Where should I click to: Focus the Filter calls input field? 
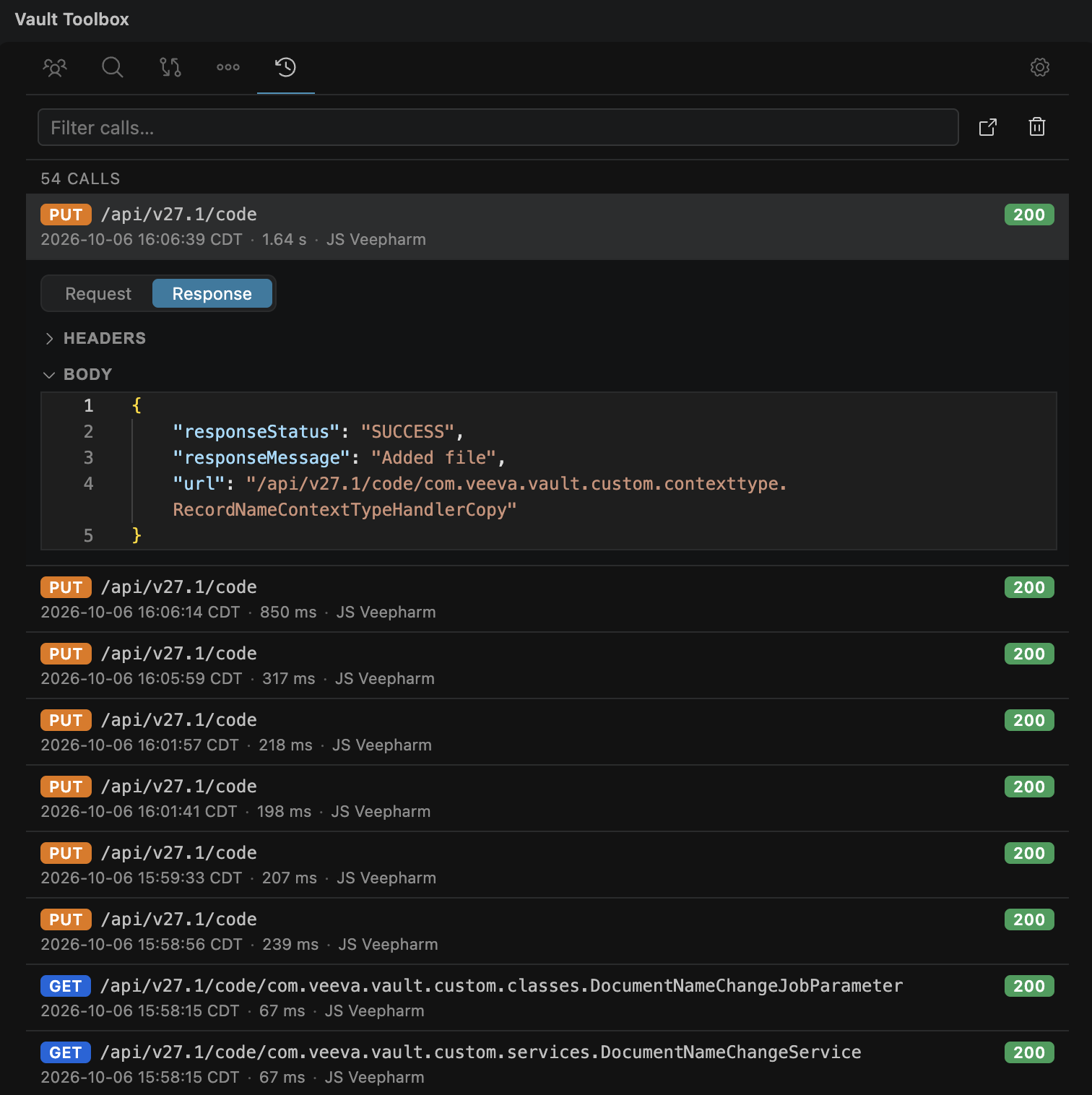[x=498, y=127]
